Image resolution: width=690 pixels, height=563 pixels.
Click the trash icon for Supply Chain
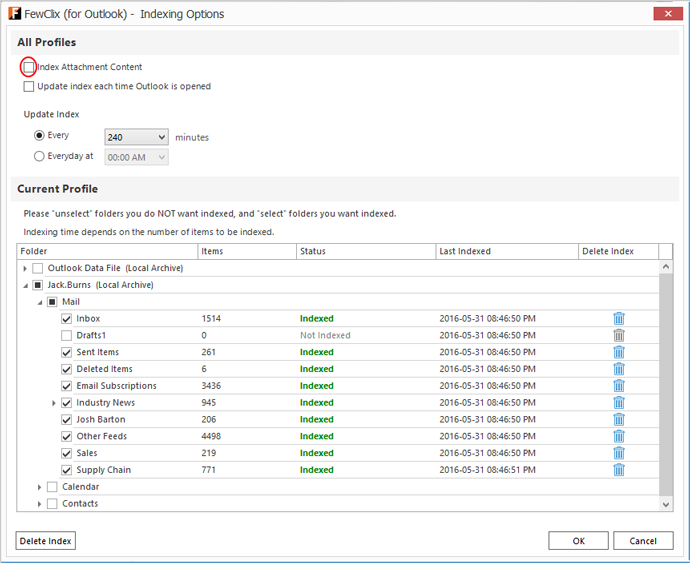(618, 470)
